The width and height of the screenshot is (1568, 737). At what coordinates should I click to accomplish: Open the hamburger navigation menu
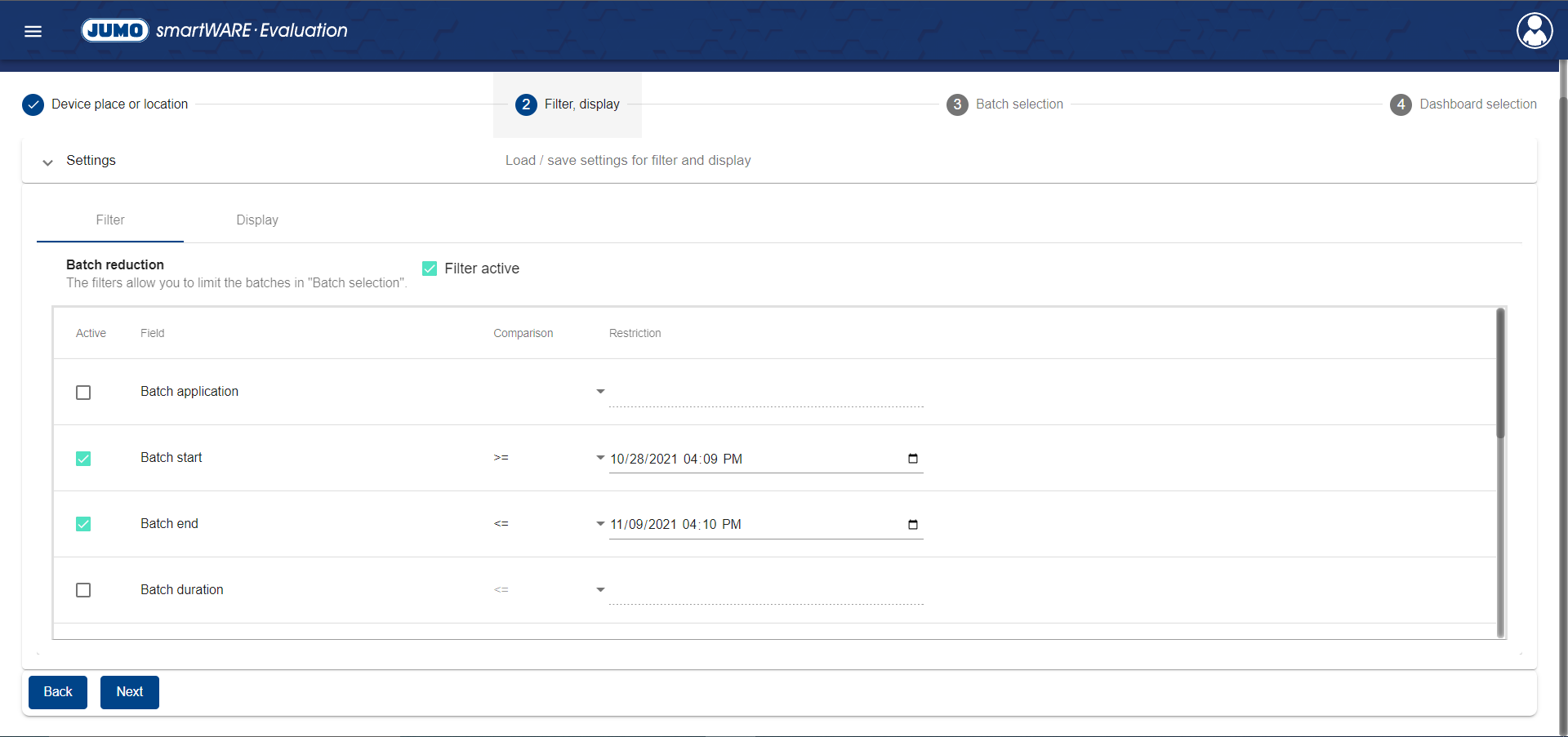pyautogui.click(x=33, y=31)
